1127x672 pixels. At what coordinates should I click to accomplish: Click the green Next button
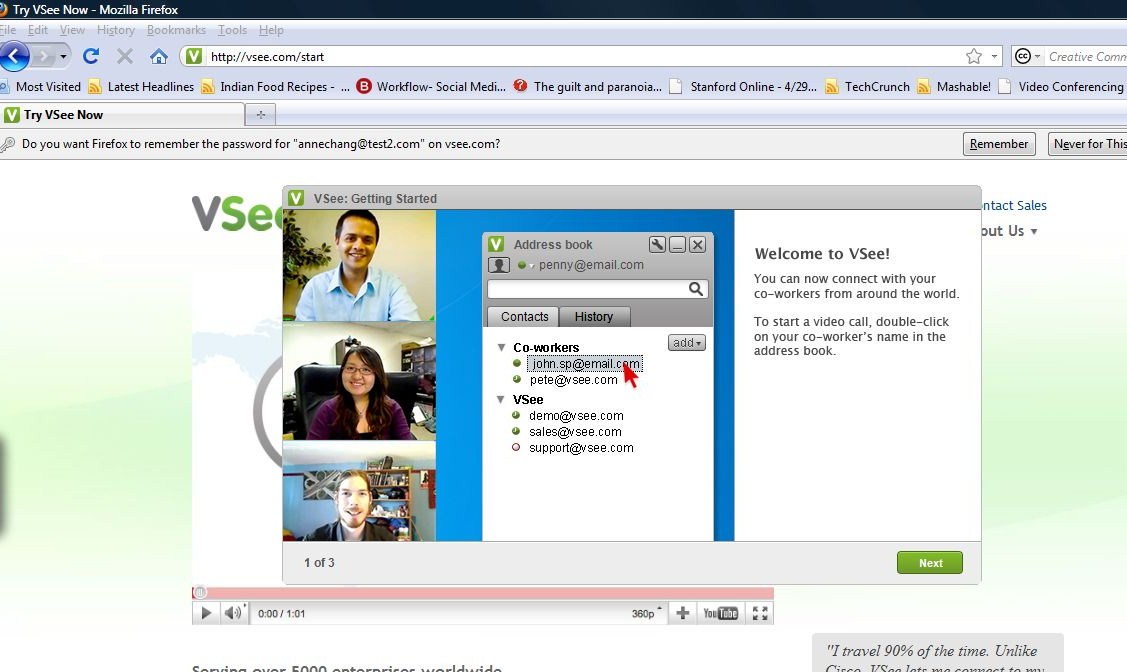pos(929,563)
